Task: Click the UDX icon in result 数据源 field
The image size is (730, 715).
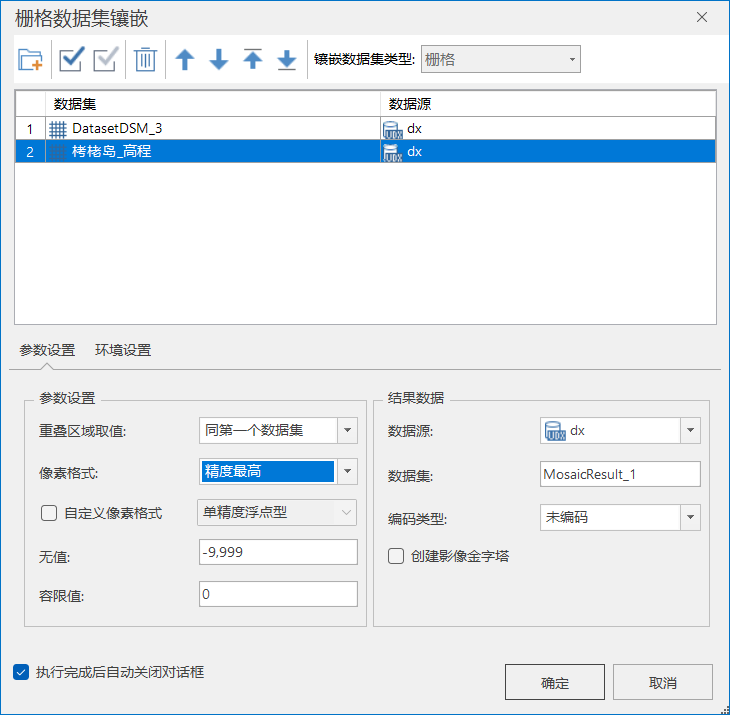Action: click(x=555, y=431)
